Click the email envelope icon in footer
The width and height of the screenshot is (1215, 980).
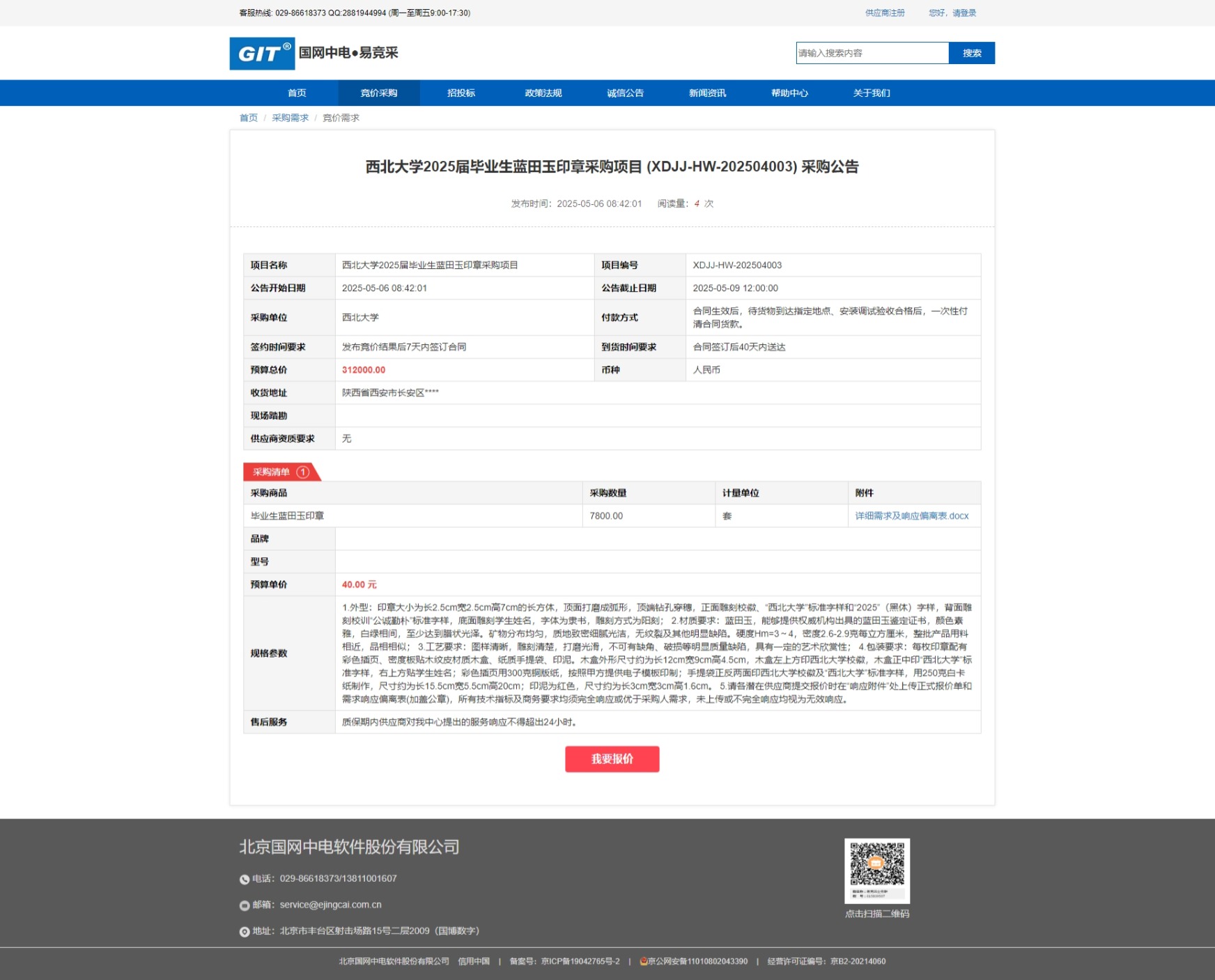pyautogui.click(x=245, y=905)
